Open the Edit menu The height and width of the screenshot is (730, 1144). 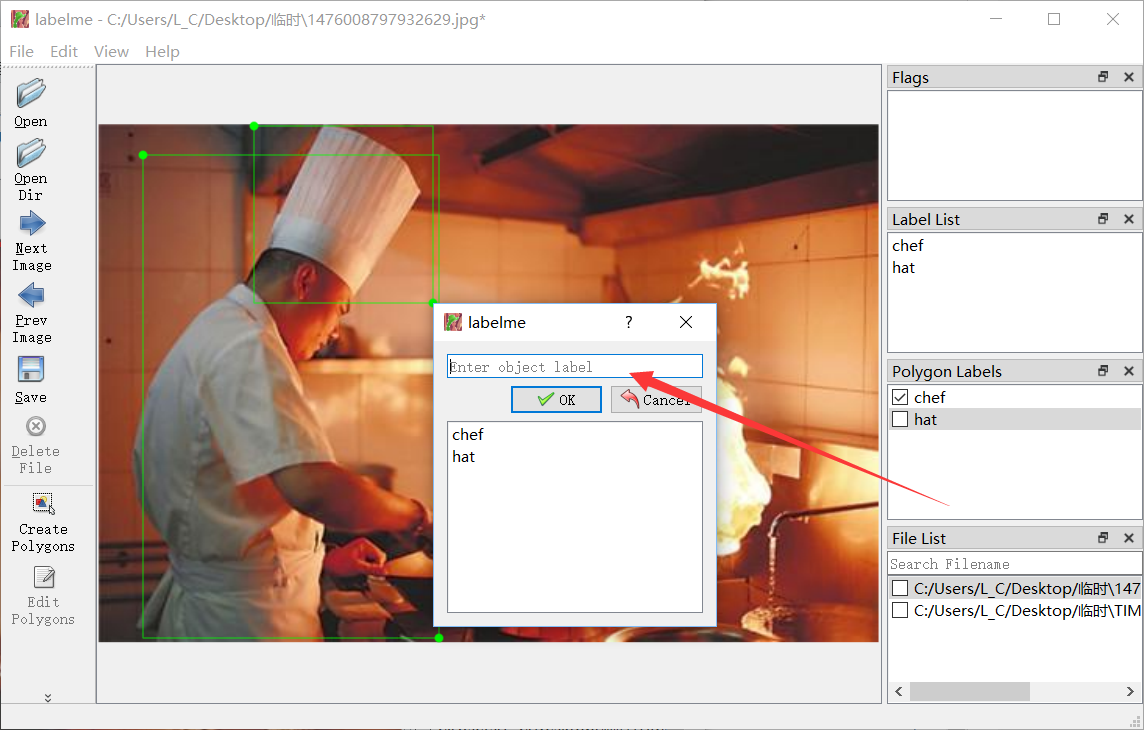click(63, 51)
